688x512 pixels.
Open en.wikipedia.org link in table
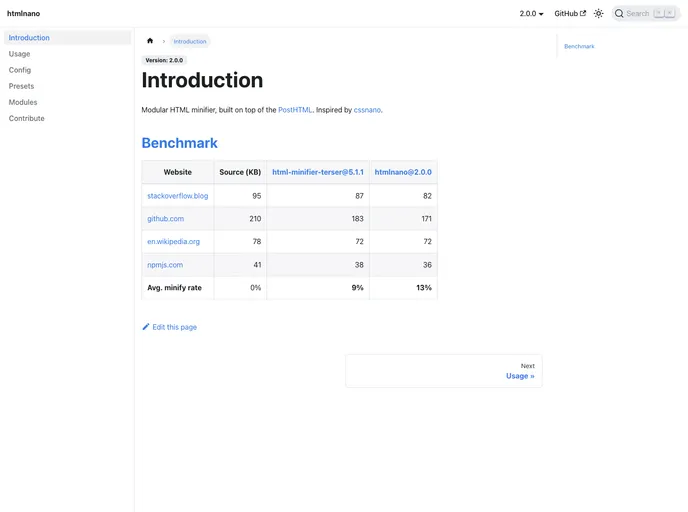coord(173,241)
